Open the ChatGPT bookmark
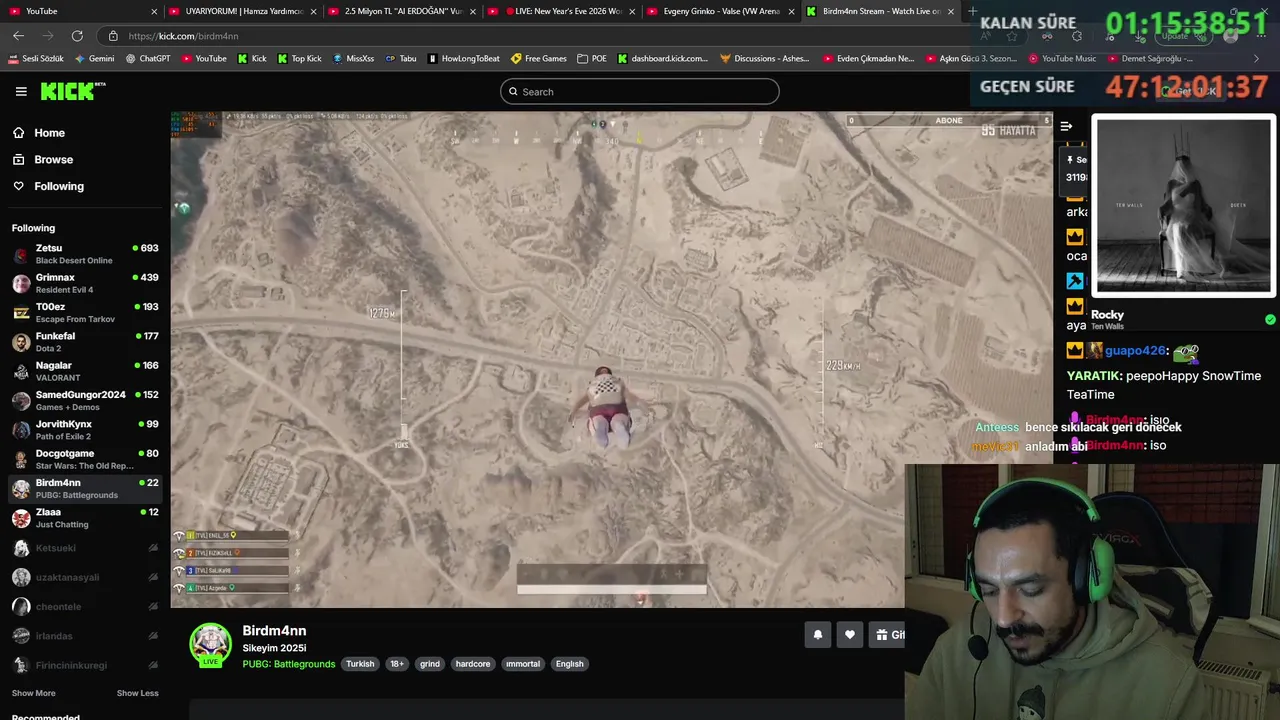Image resolution: width=1280 pixels, height=720 pixels. tap(148, 59)
